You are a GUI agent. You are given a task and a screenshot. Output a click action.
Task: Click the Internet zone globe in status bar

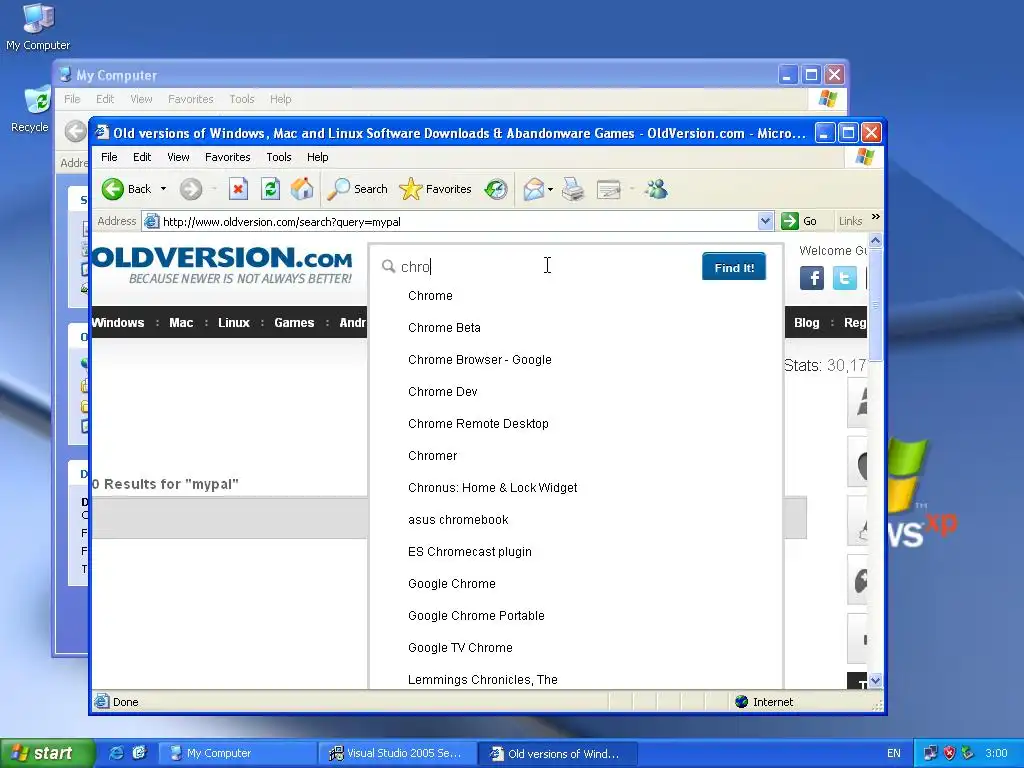[x=741, y=702]
